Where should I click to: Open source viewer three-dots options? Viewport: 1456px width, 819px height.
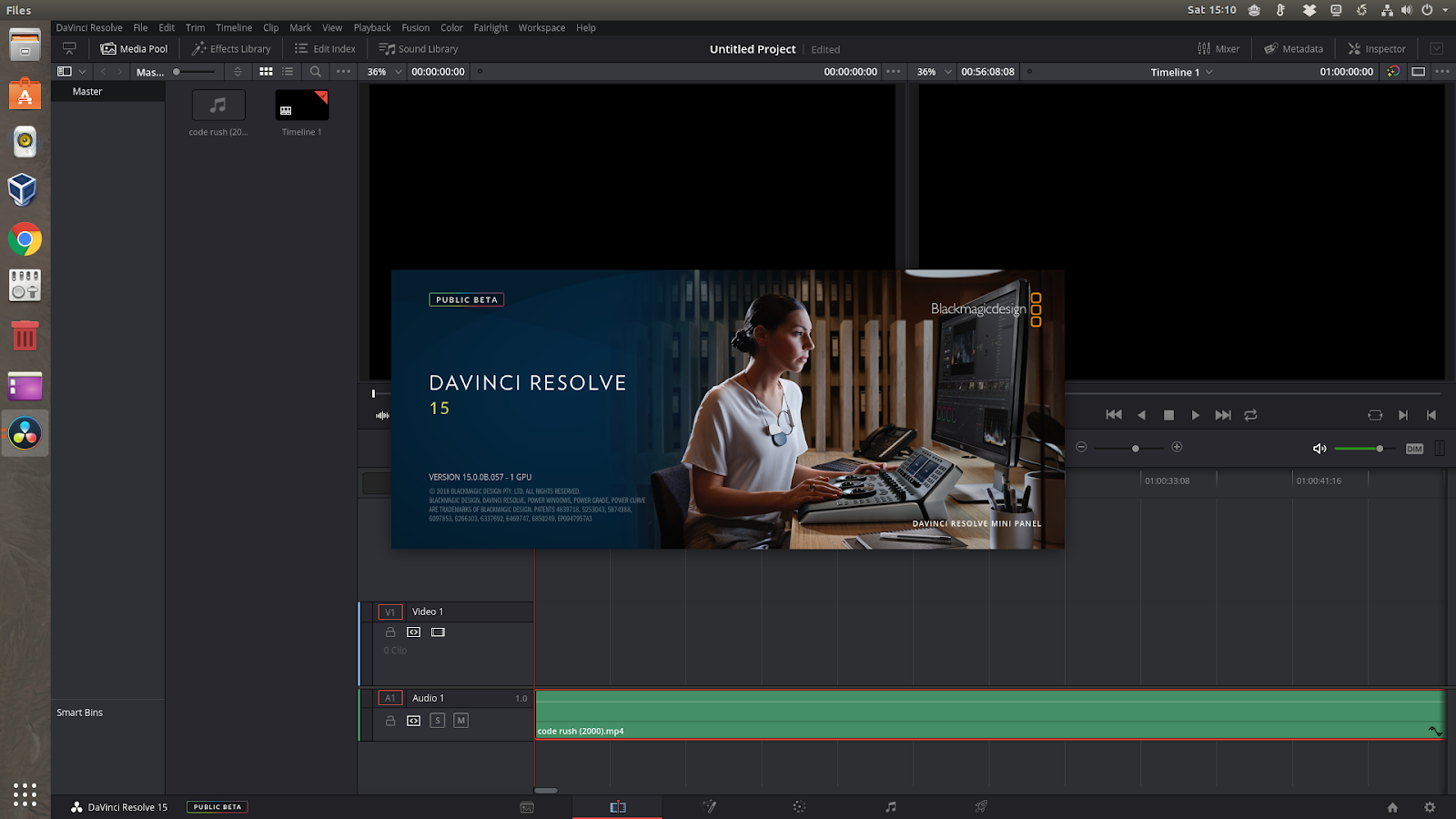pyautogui.click(x=894, y=72)
